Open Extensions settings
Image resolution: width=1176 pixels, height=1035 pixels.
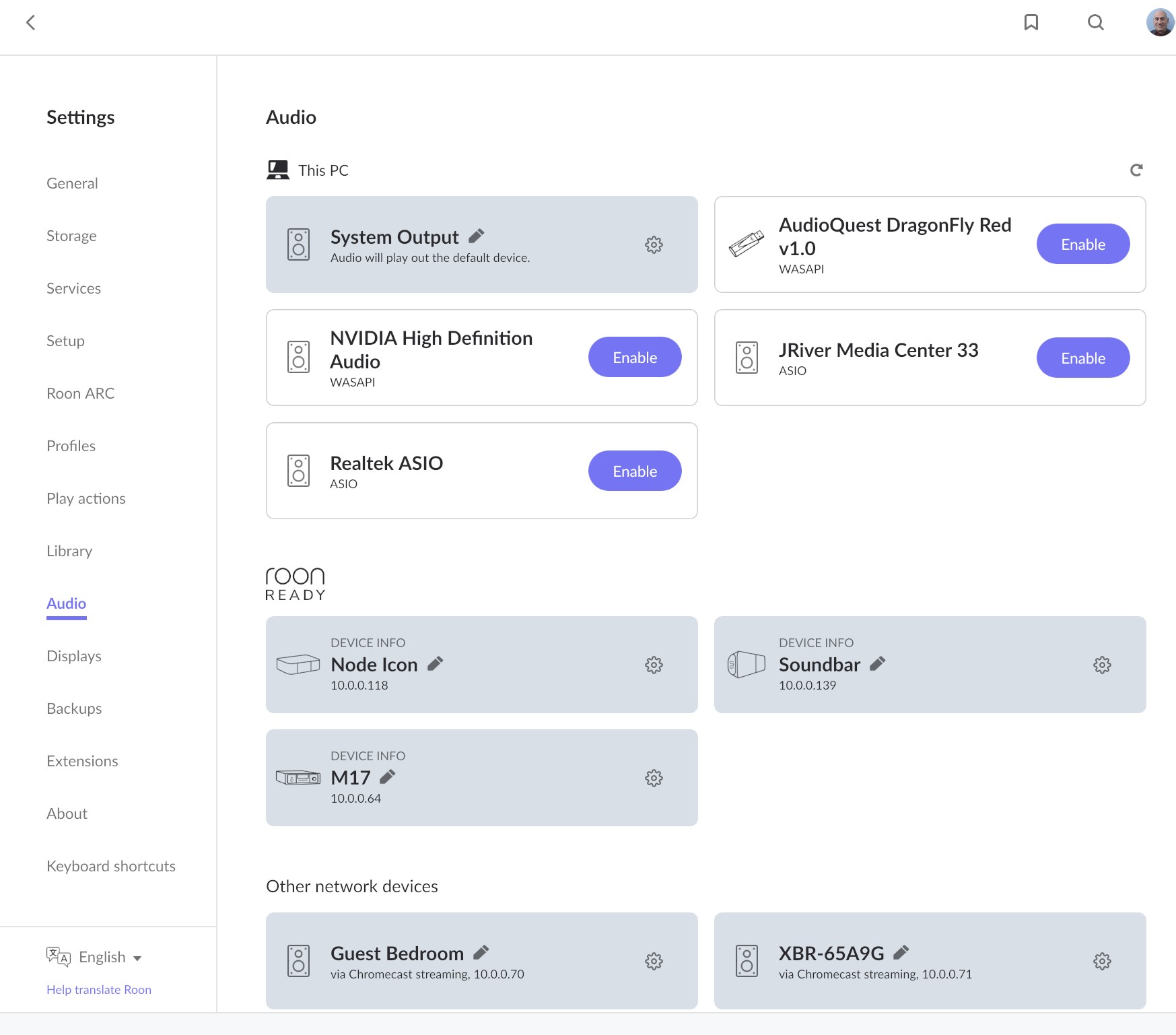pos(82,761)
